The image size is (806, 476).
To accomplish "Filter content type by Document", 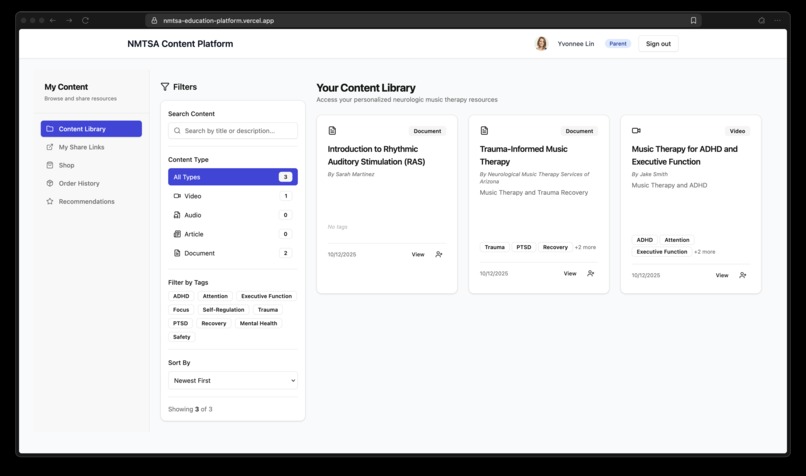I will 233,253.
